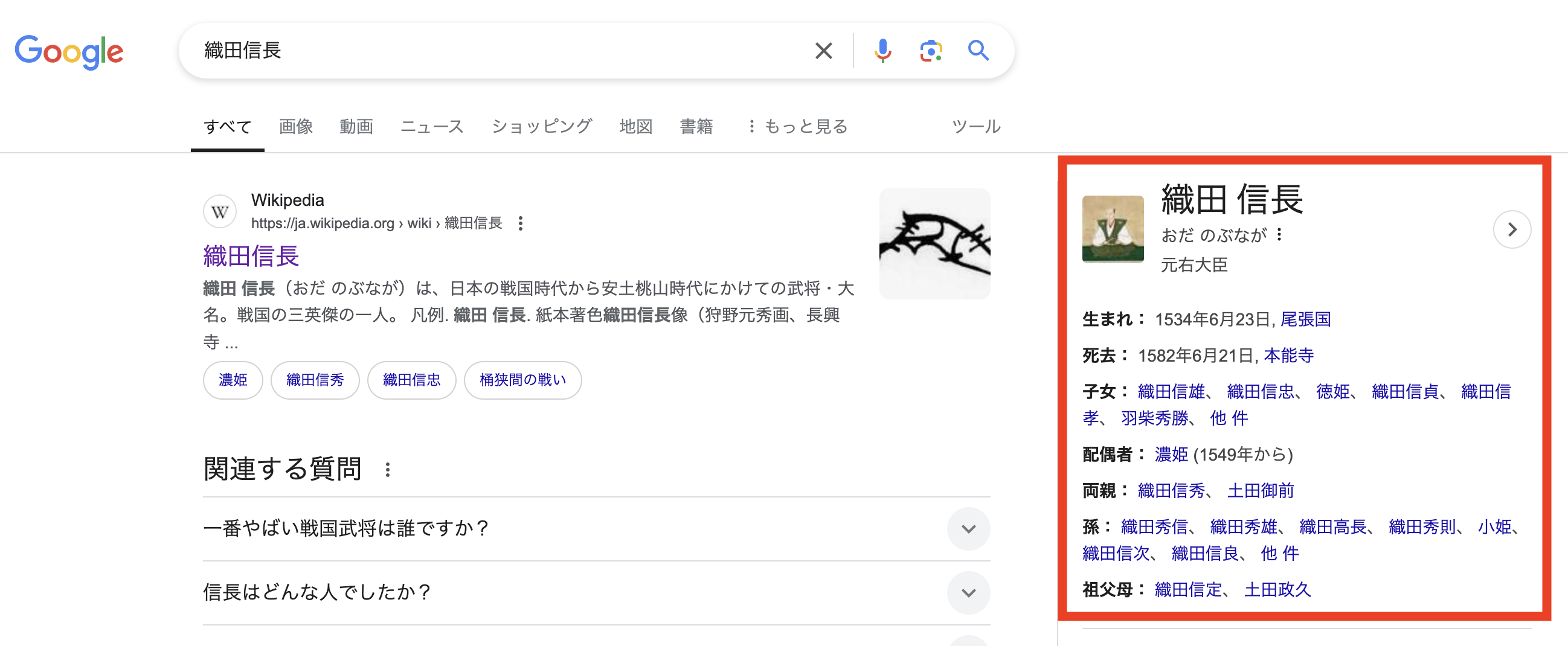Open the ツール options
The width and height of the screenshot is (1568, 646).
[x=976, y=127]
